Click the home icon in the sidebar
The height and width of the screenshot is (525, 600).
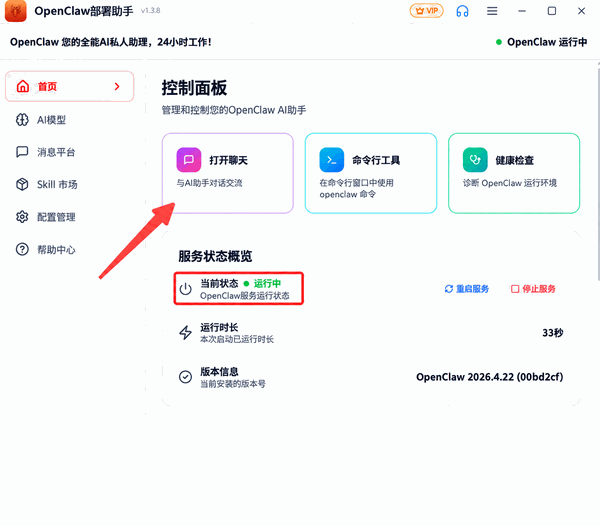pyautogui.click(x=23, y=86)
